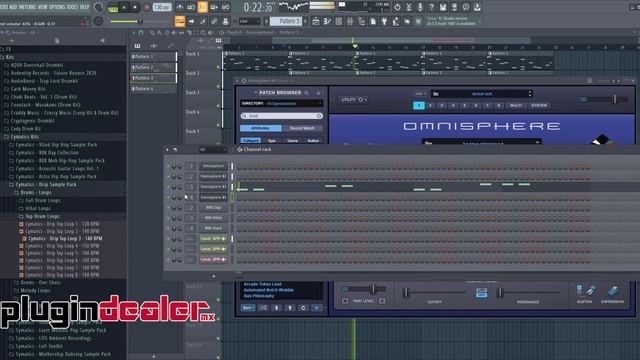Open Omnisphere UTILITY menu

pos(352,100)
